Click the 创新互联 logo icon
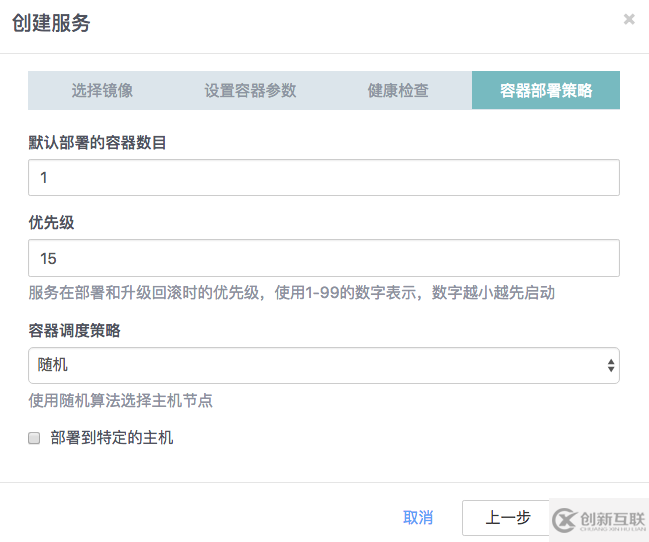The image size is (649, 542). [564, 519]
